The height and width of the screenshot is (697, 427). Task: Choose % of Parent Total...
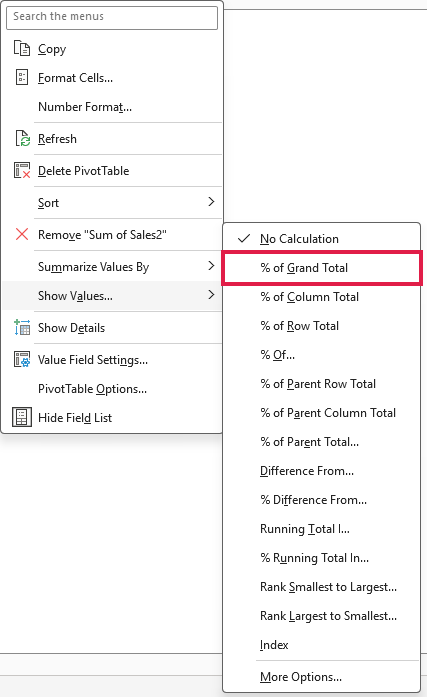(x=321, y=442)
